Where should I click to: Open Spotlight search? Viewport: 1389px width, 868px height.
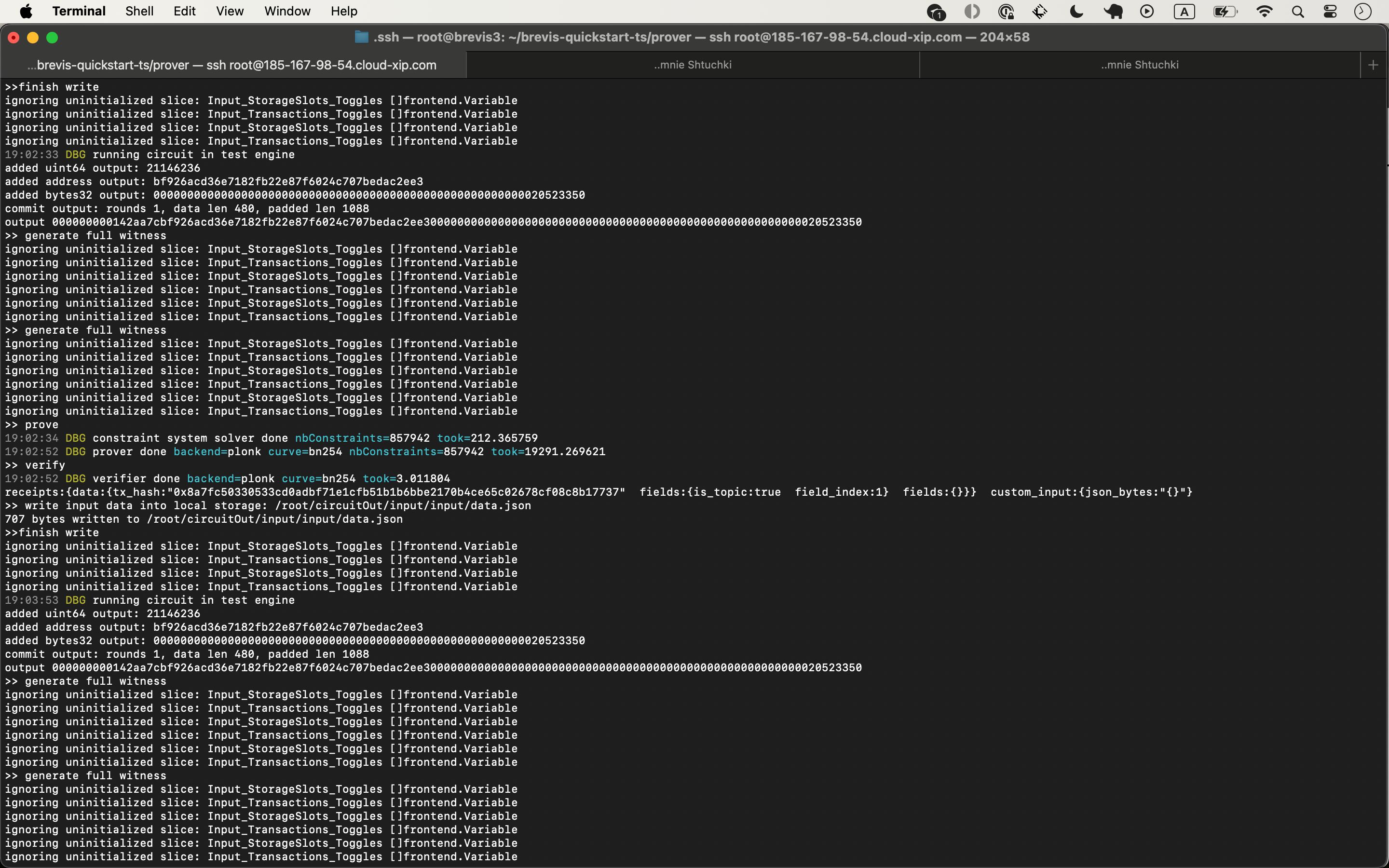click(x=1298, y=12)
